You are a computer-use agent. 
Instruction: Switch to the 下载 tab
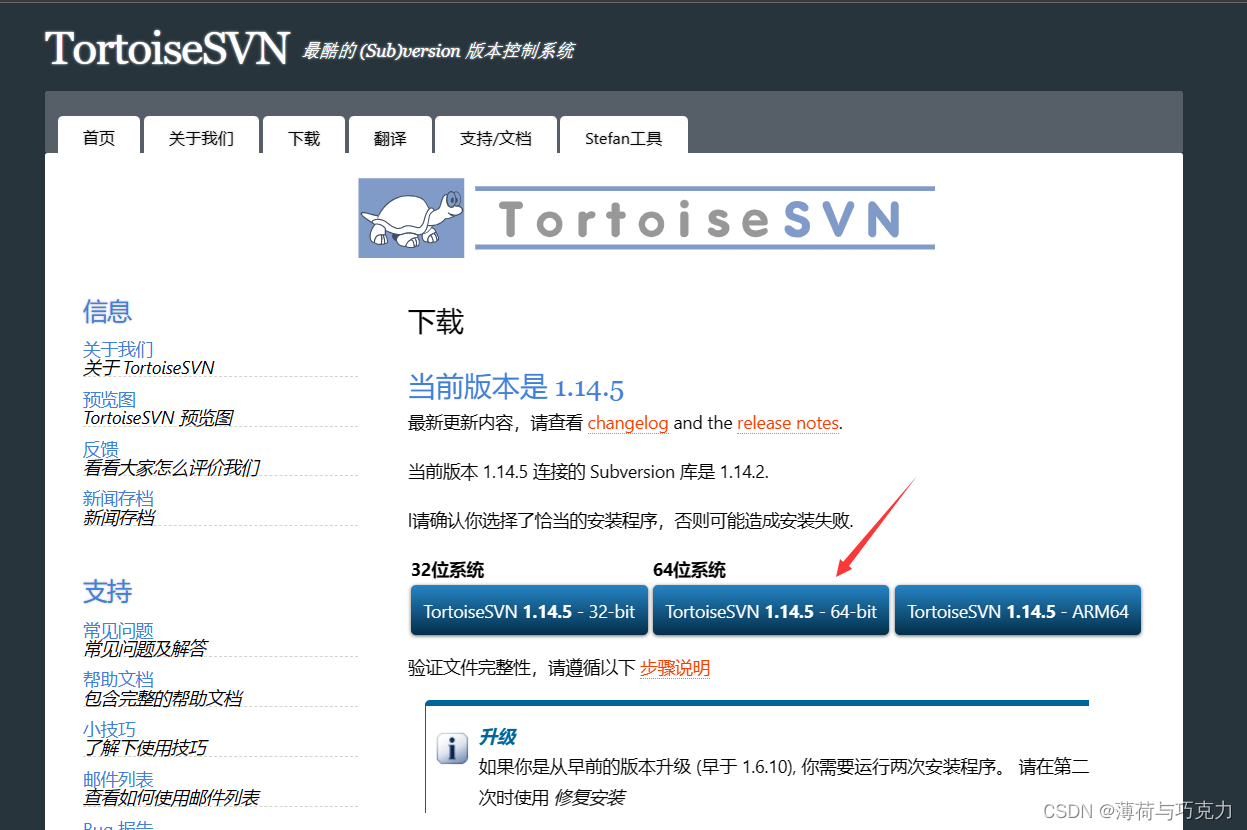pyautogui.click(x=304, y=137)
